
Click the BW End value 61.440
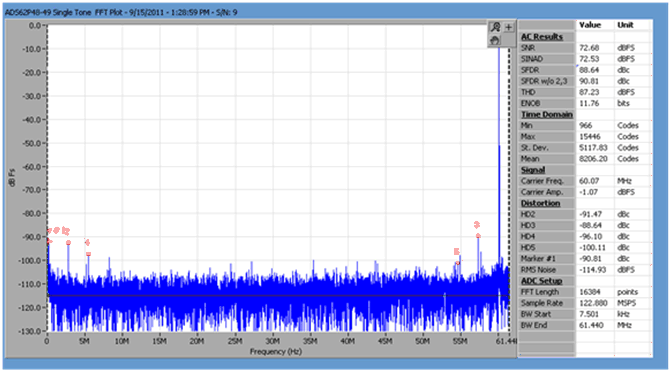click(591, 326)
